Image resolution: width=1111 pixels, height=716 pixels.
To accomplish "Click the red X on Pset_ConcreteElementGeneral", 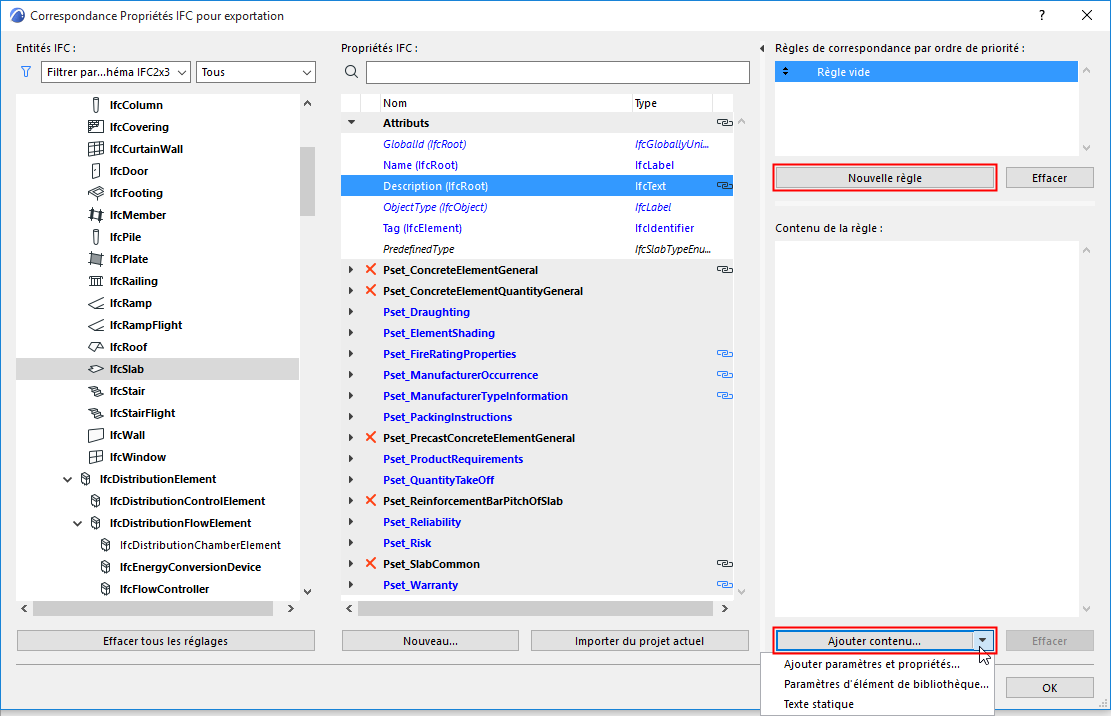I will coord(371,269).
